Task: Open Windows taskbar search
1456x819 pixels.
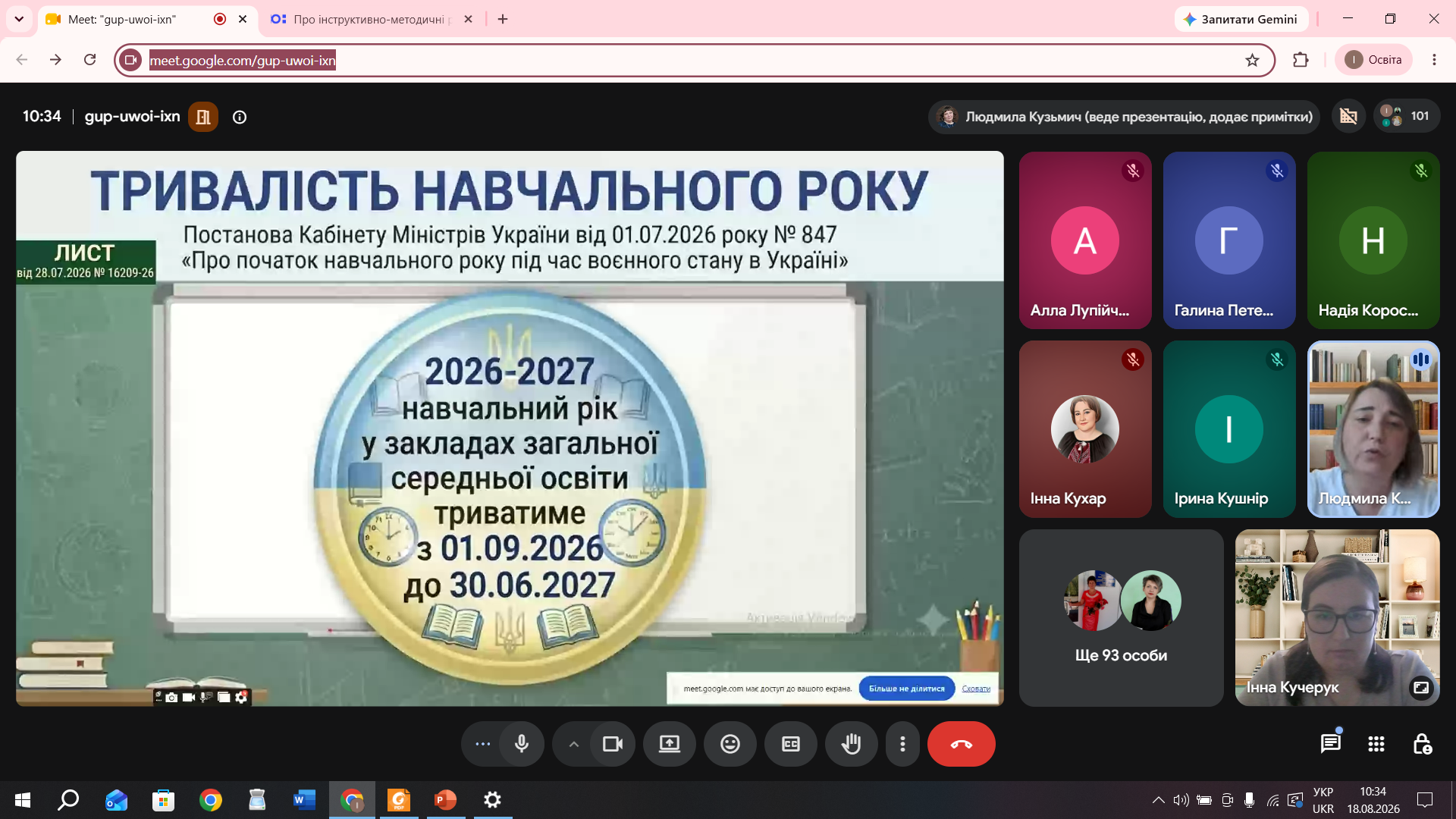Action: tap(69, 800)
